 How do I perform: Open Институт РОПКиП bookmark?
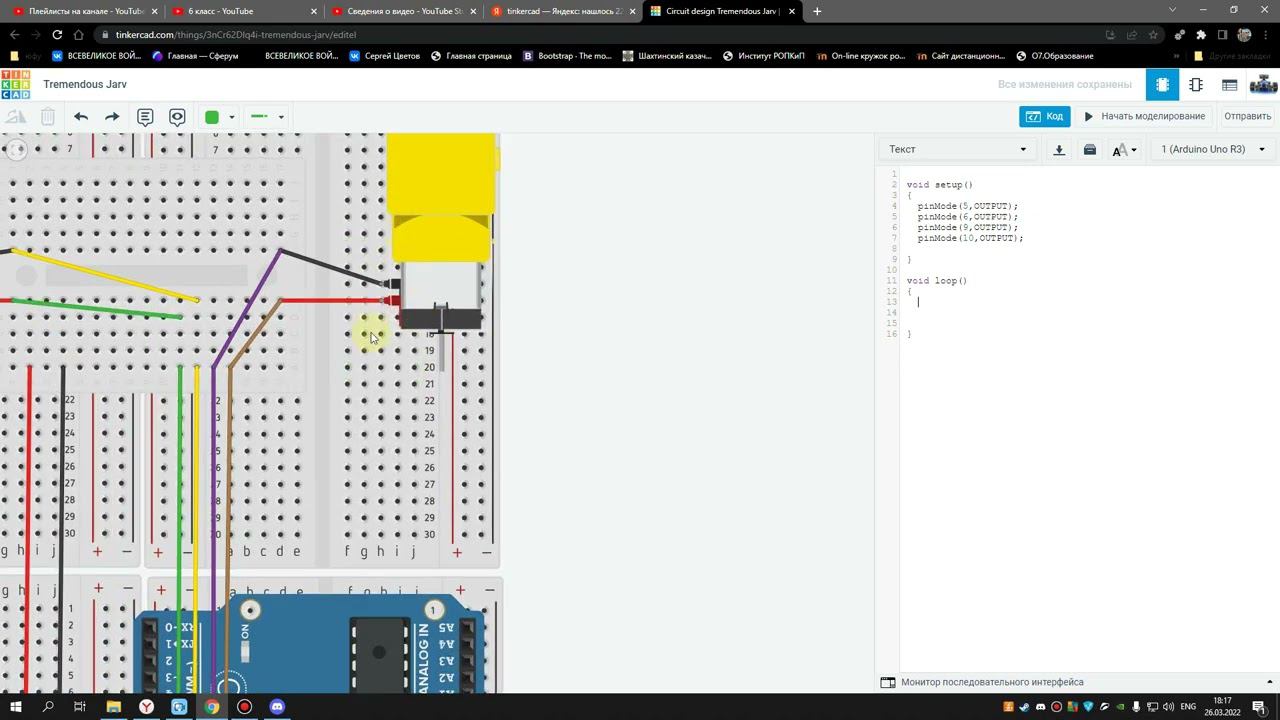763,56
